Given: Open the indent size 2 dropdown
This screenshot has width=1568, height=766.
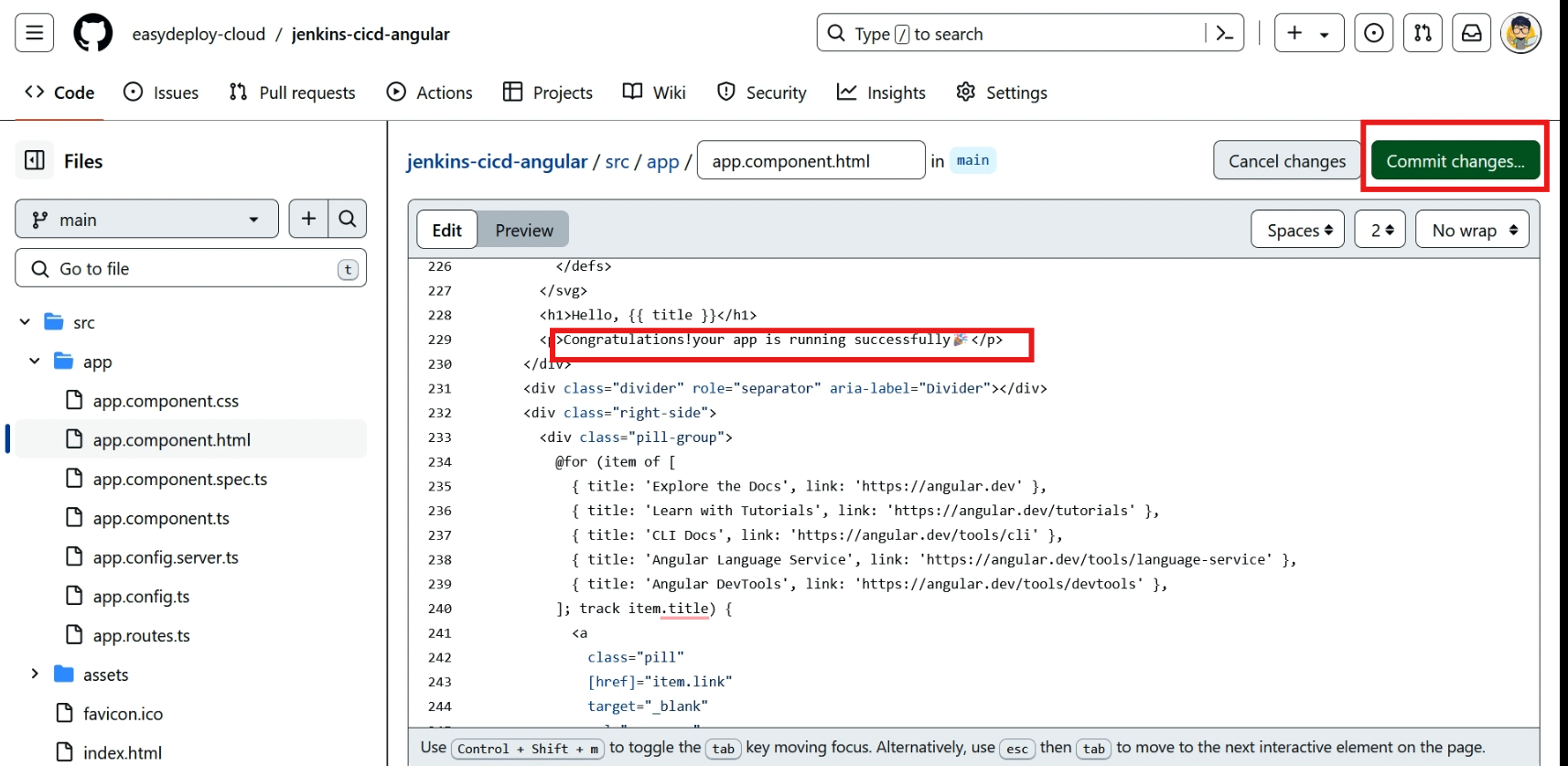Looking at the screenshot, I should tap(1380, 230).
